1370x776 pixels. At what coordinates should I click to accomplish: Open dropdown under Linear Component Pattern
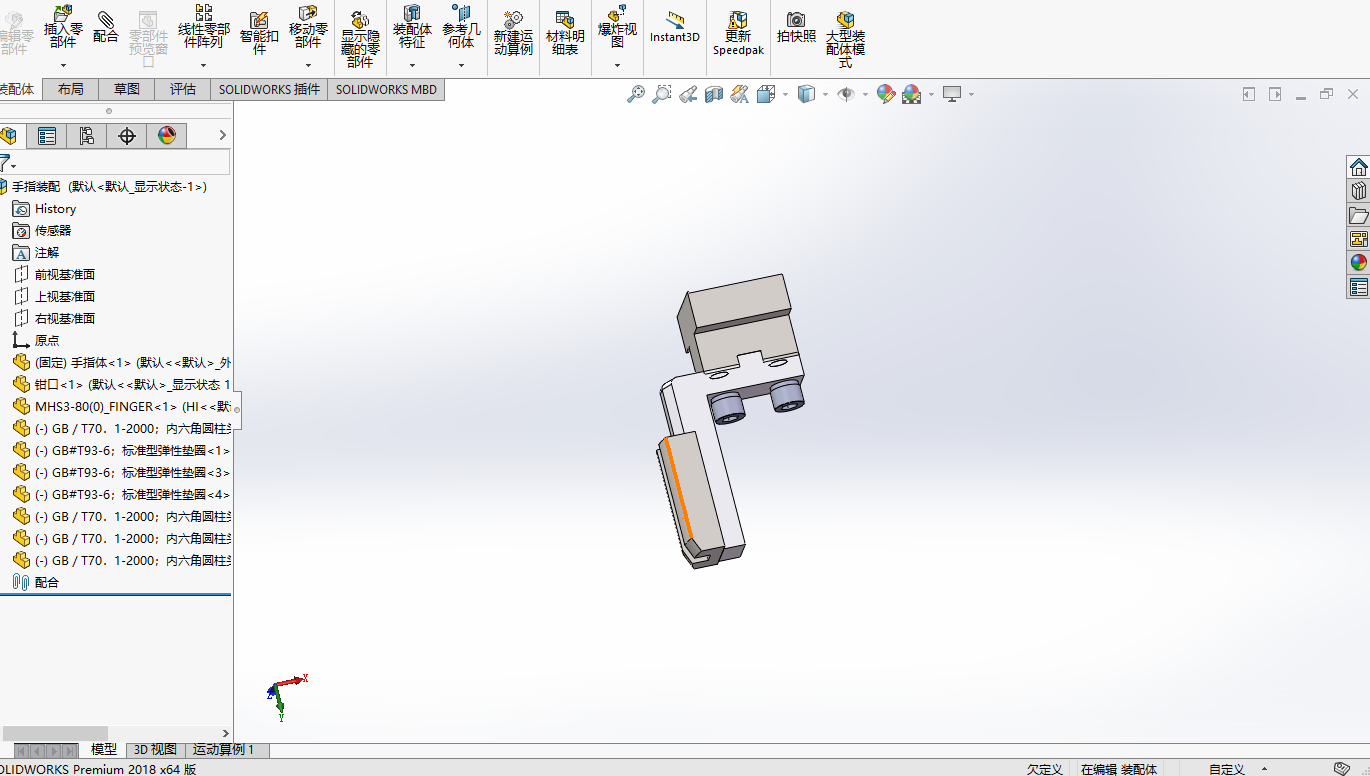(x=203, y=65)
